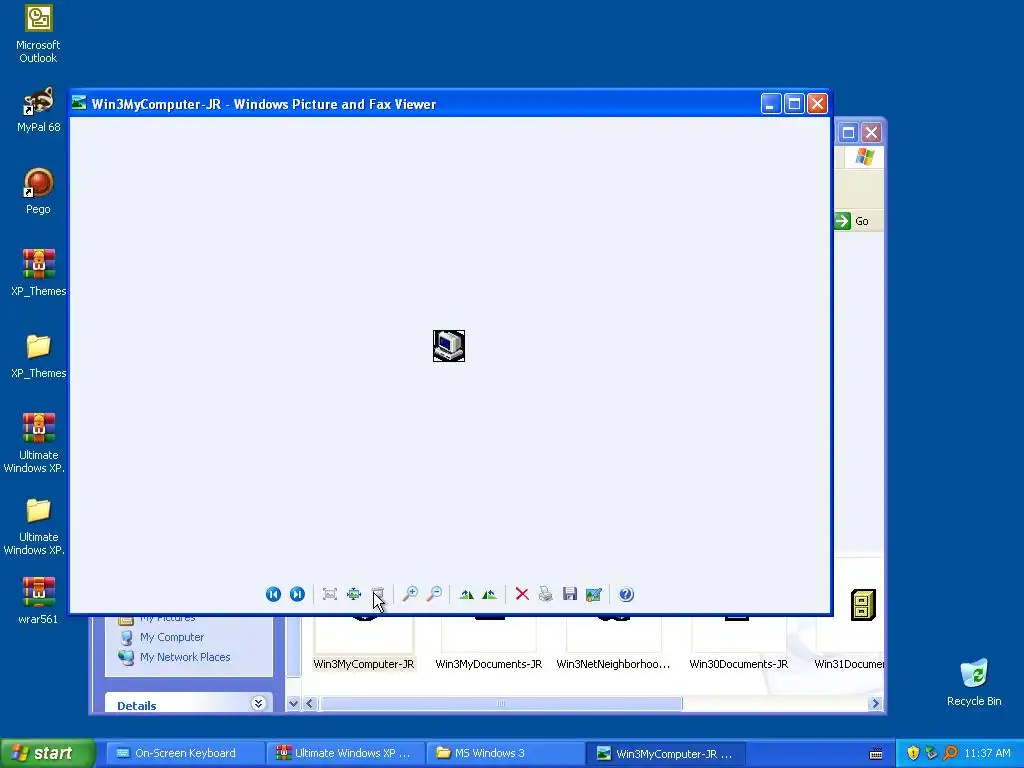The width and height of the screenshot is (1024, 768).
Task: Click the security shield tray icon
Action: 913,753
